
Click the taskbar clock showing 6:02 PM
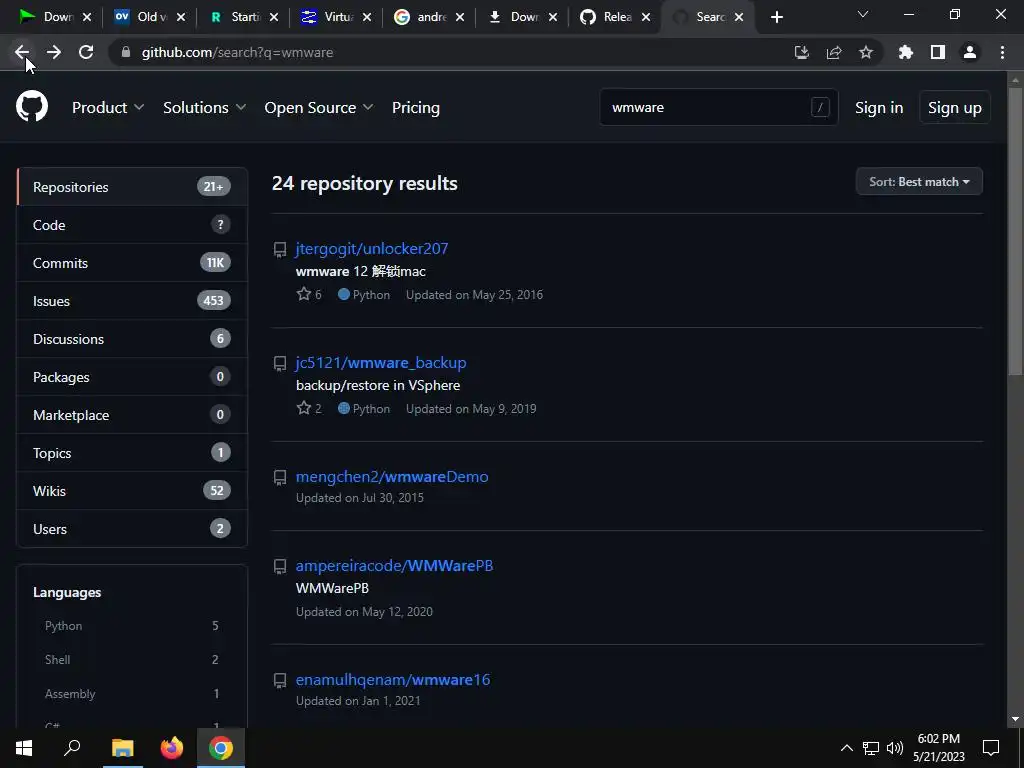click(x=938, y=748)
